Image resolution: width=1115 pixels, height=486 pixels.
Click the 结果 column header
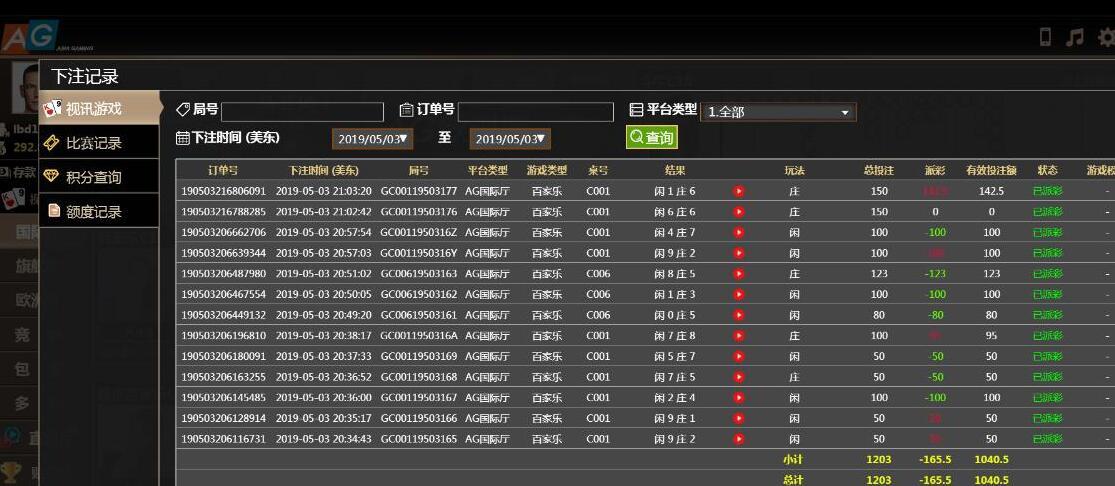[x=675, y=171]
